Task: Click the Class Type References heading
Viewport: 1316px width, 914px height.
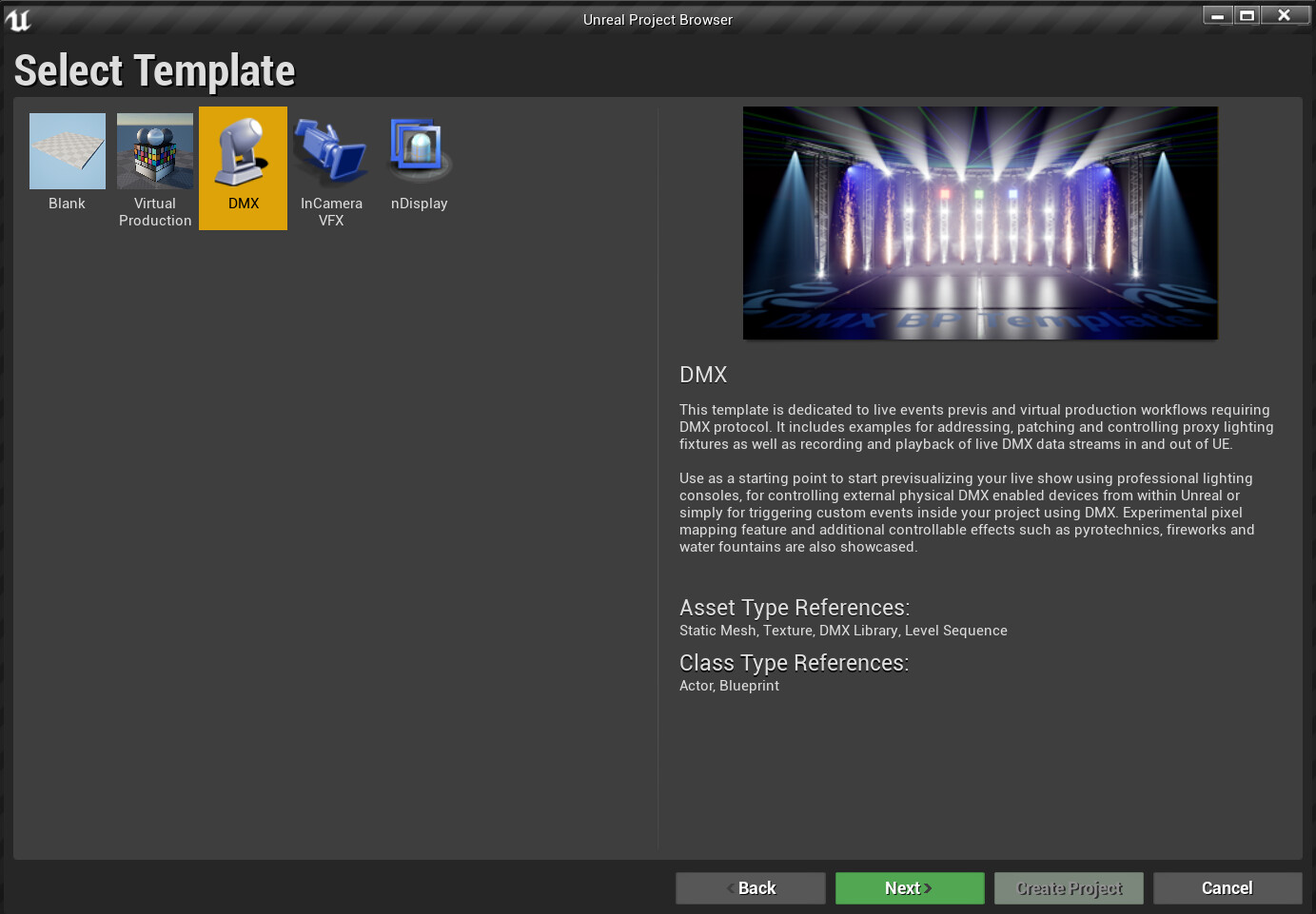Action: tap(793, 662)
